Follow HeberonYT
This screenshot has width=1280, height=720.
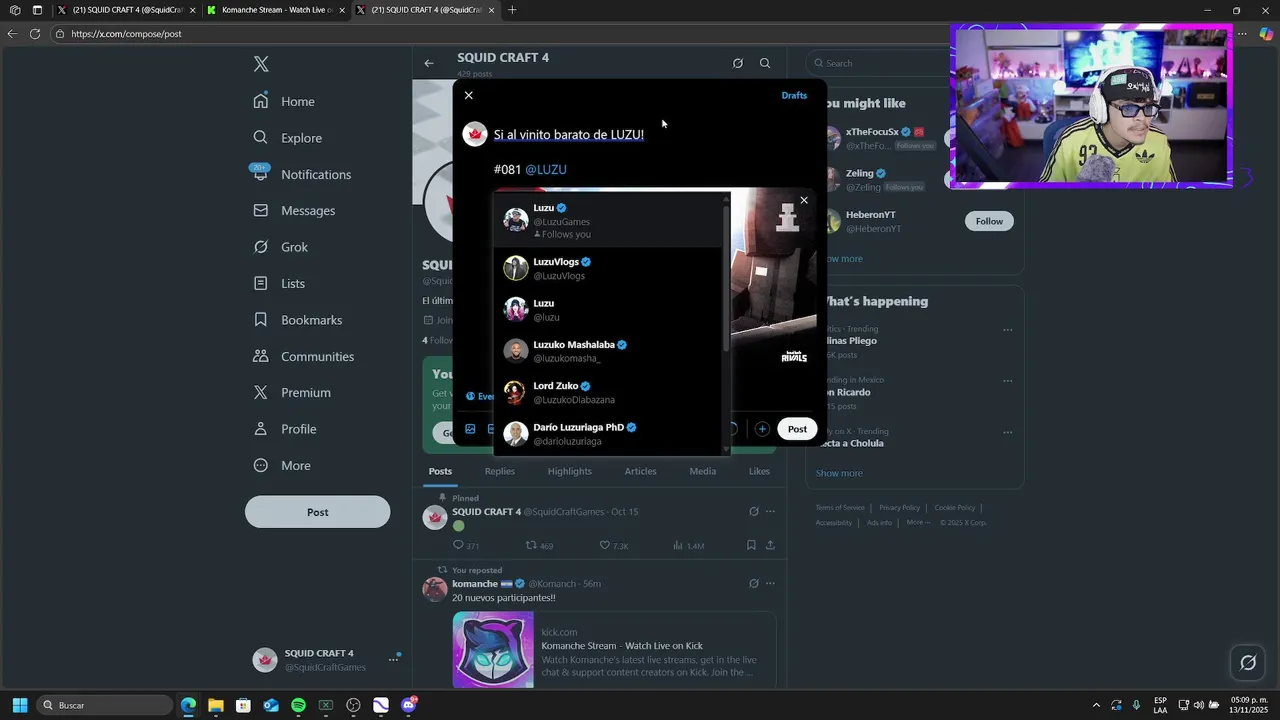click(989, 221)
